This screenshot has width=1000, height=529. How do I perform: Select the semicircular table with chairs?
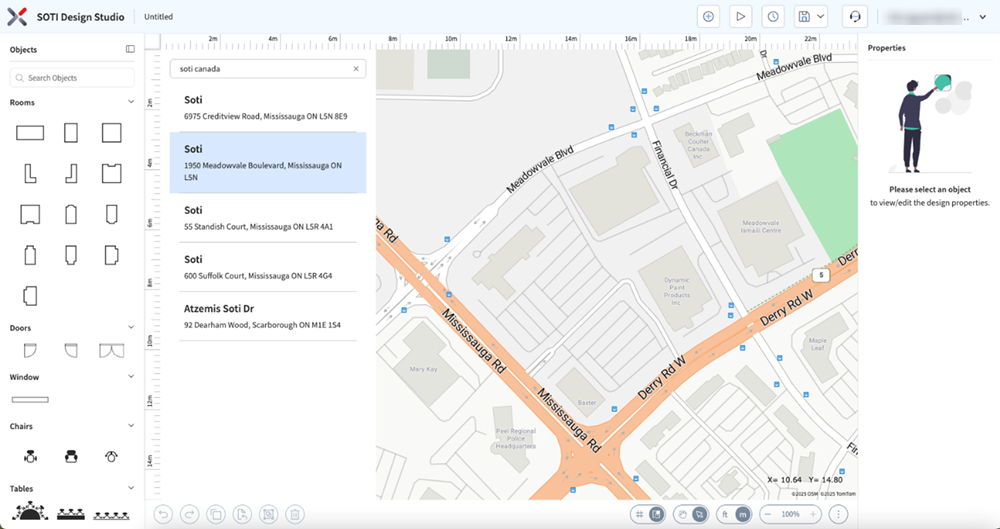tap(30, 511)
